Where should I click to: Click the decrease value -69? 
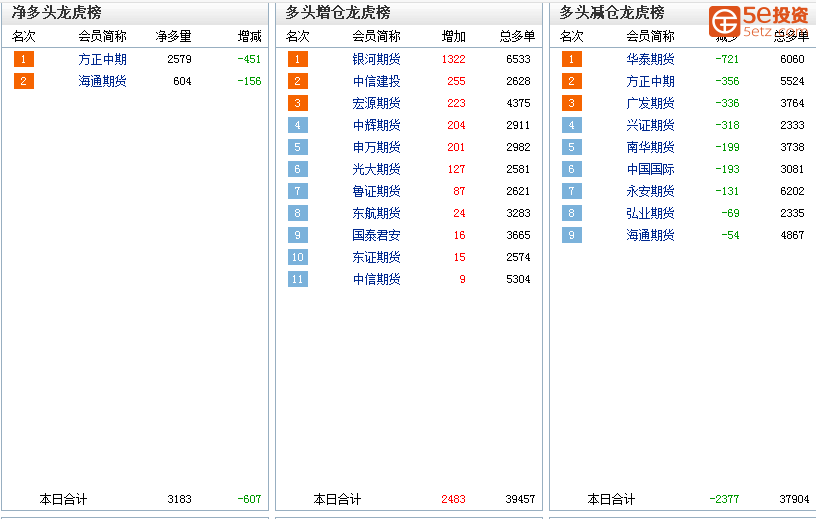click(x=730, y=213)
